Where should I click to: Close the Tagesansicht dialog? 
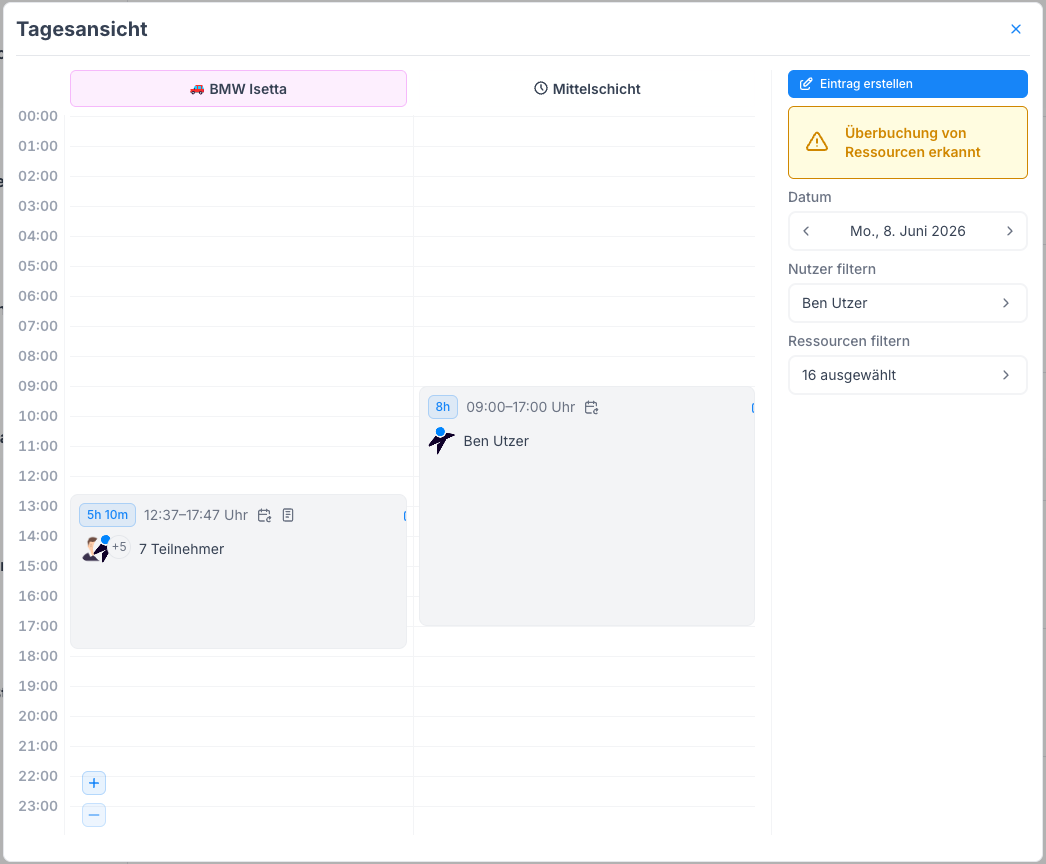coord(1015,29)
